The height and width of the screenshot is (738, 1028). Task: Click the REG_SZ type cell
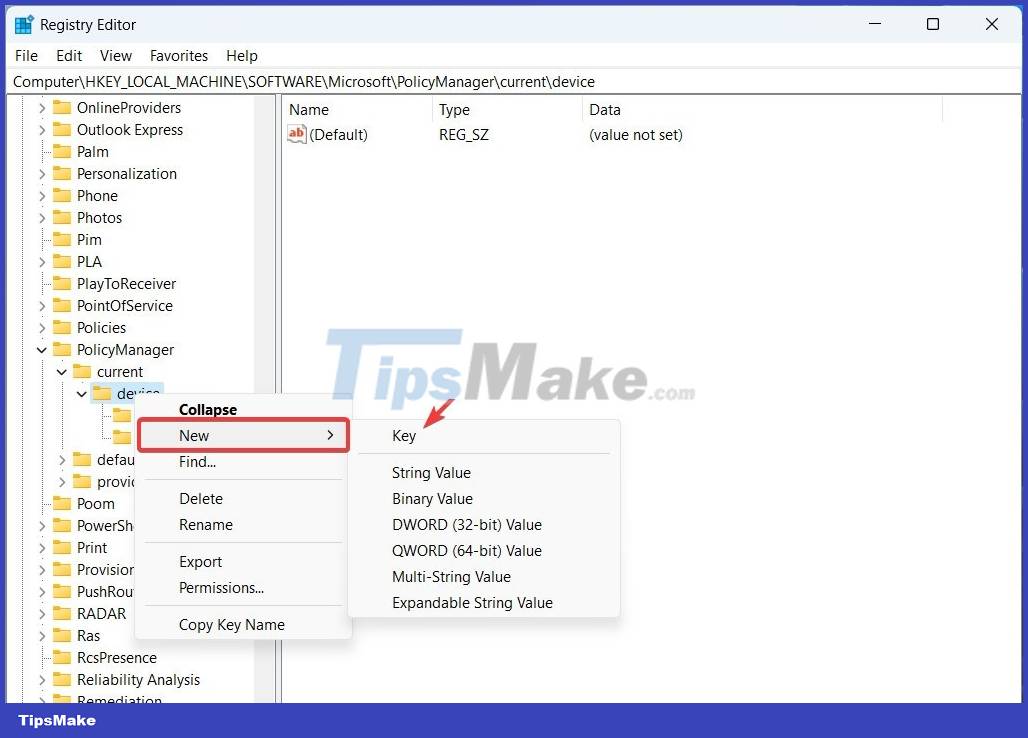coord(464,134)
